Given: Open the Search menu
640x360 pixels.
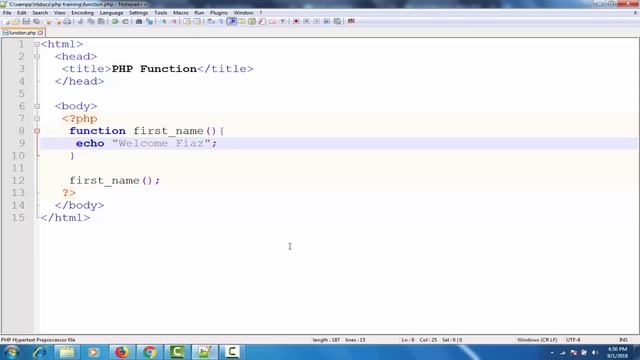Looking at the screenshot, I should pos(40,13).
